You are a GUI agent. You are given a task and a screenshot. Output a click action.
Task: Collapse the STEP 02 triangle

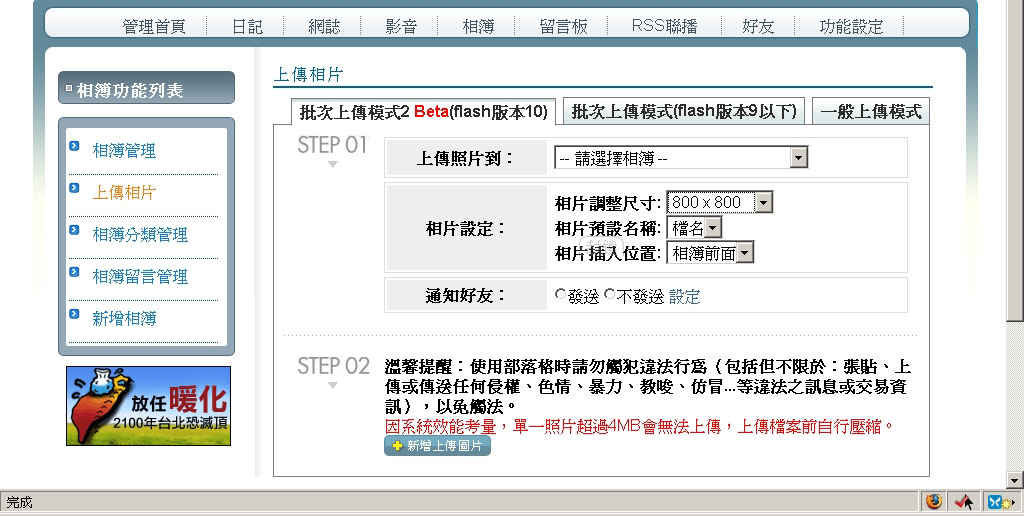pos(332,385)
